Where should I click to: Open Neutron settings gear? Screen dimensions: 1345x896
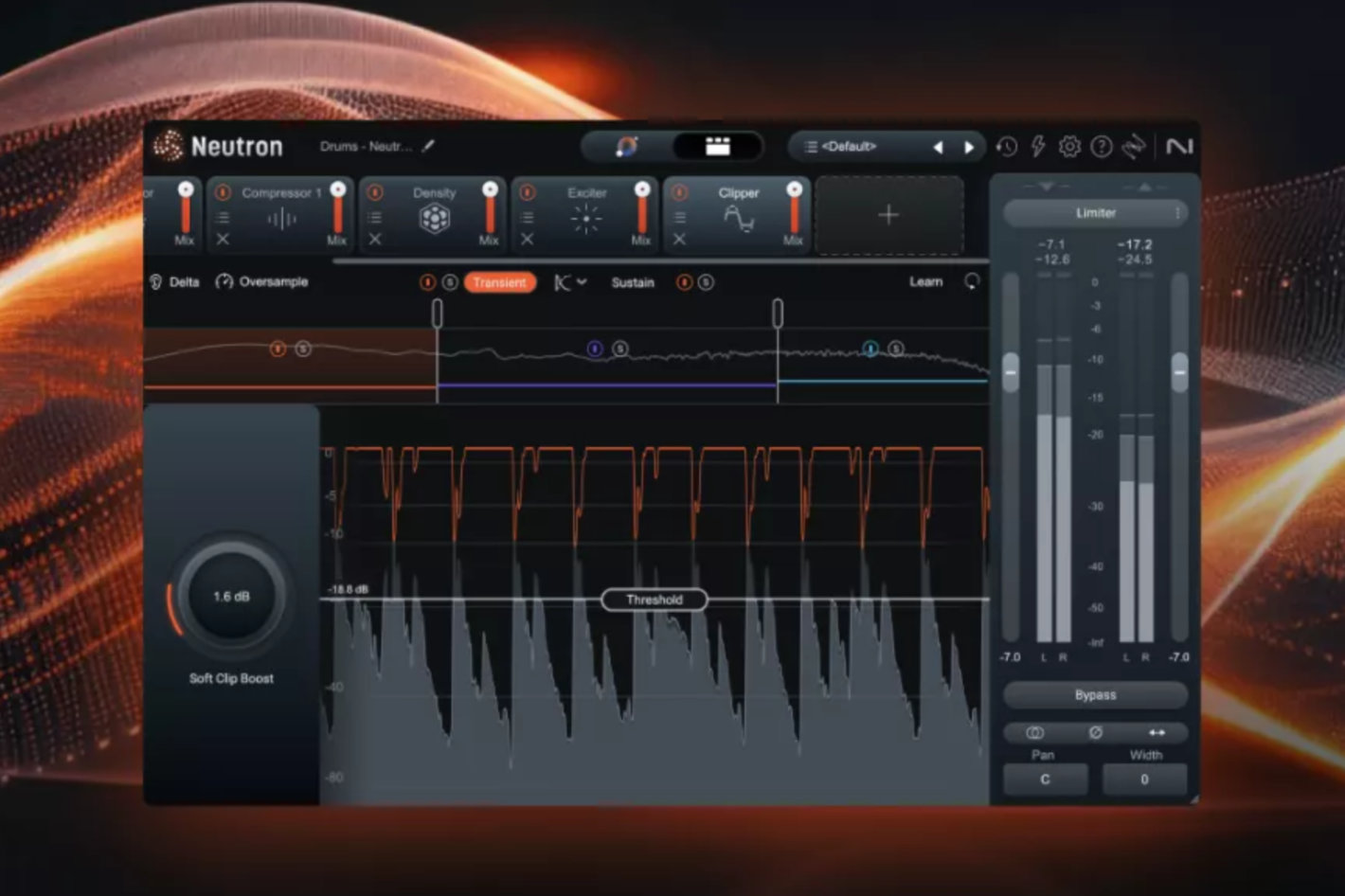click(1069, 147)
